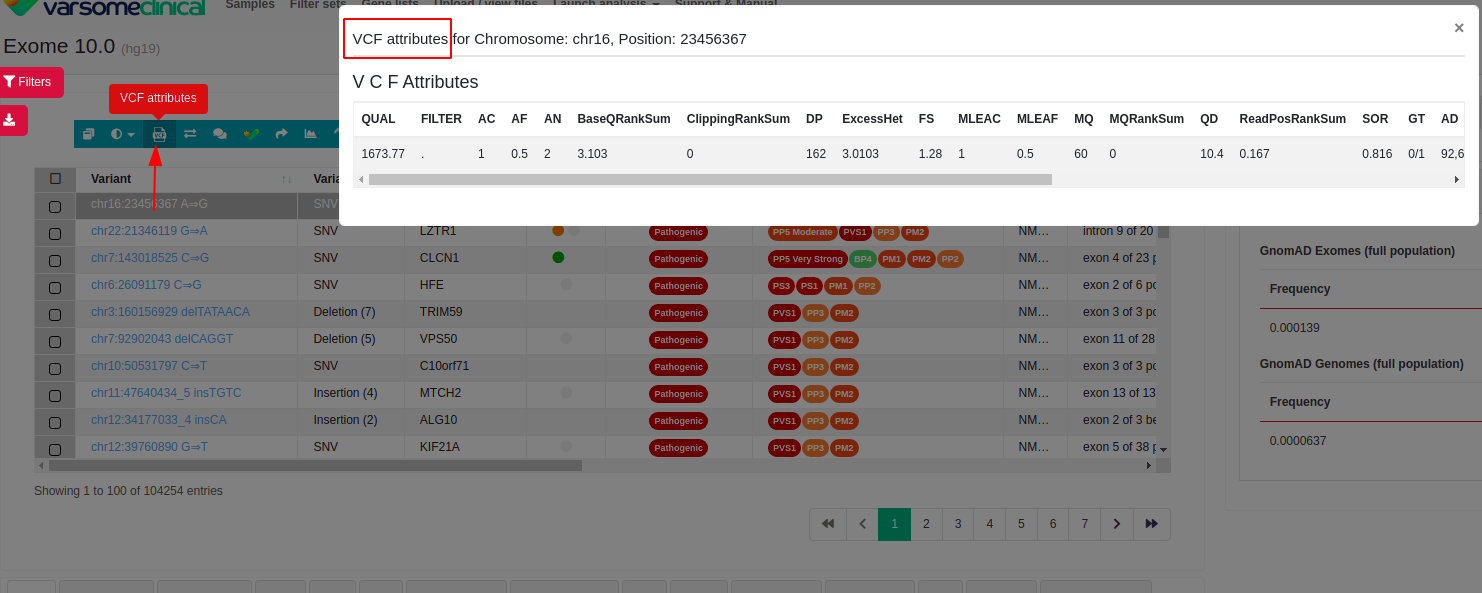1482x593 pixels.
Task: Open the comments/discussion toolbar icon
Action: pyautogui.click(x=221, y=133)
